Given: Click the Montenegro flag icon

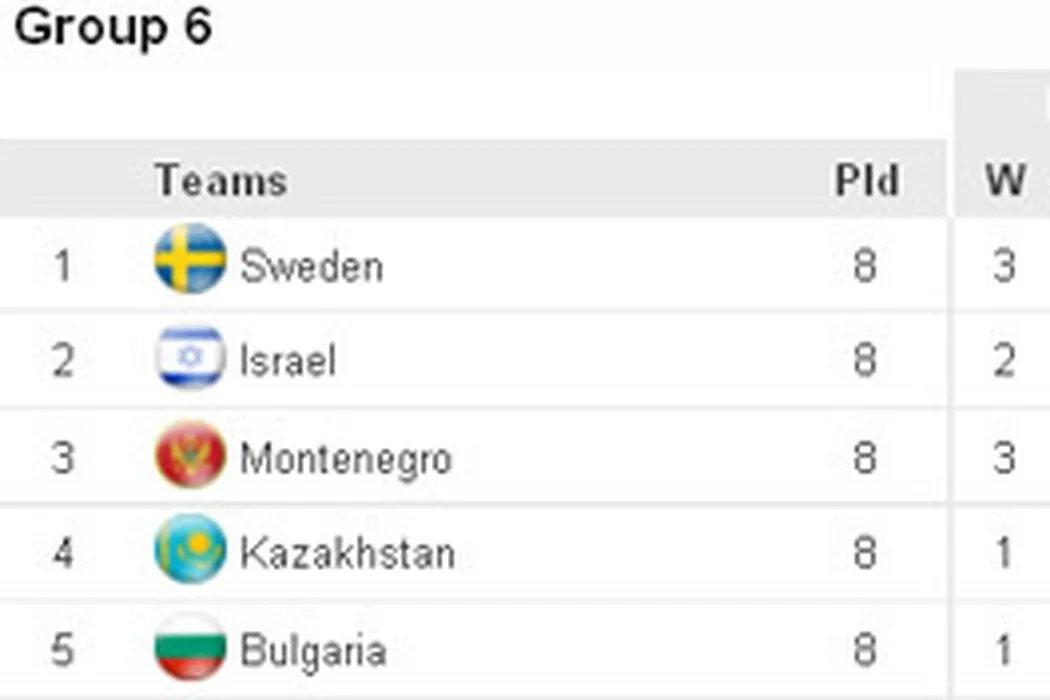Looking at the screenshot, I should (x=190, y=456).
